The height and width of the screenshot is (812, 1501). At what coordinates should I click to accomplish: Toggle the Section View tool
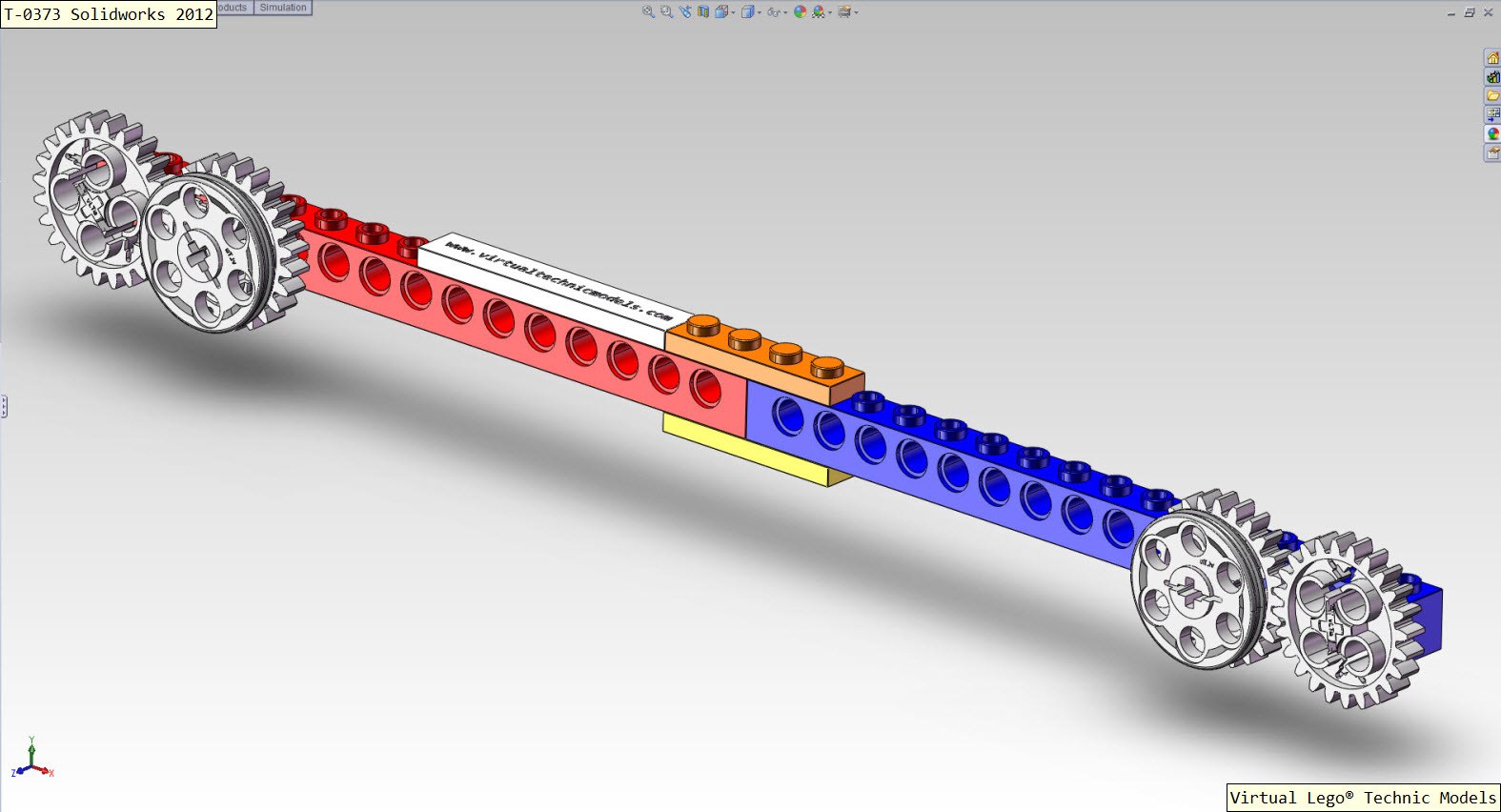(703, 11)
